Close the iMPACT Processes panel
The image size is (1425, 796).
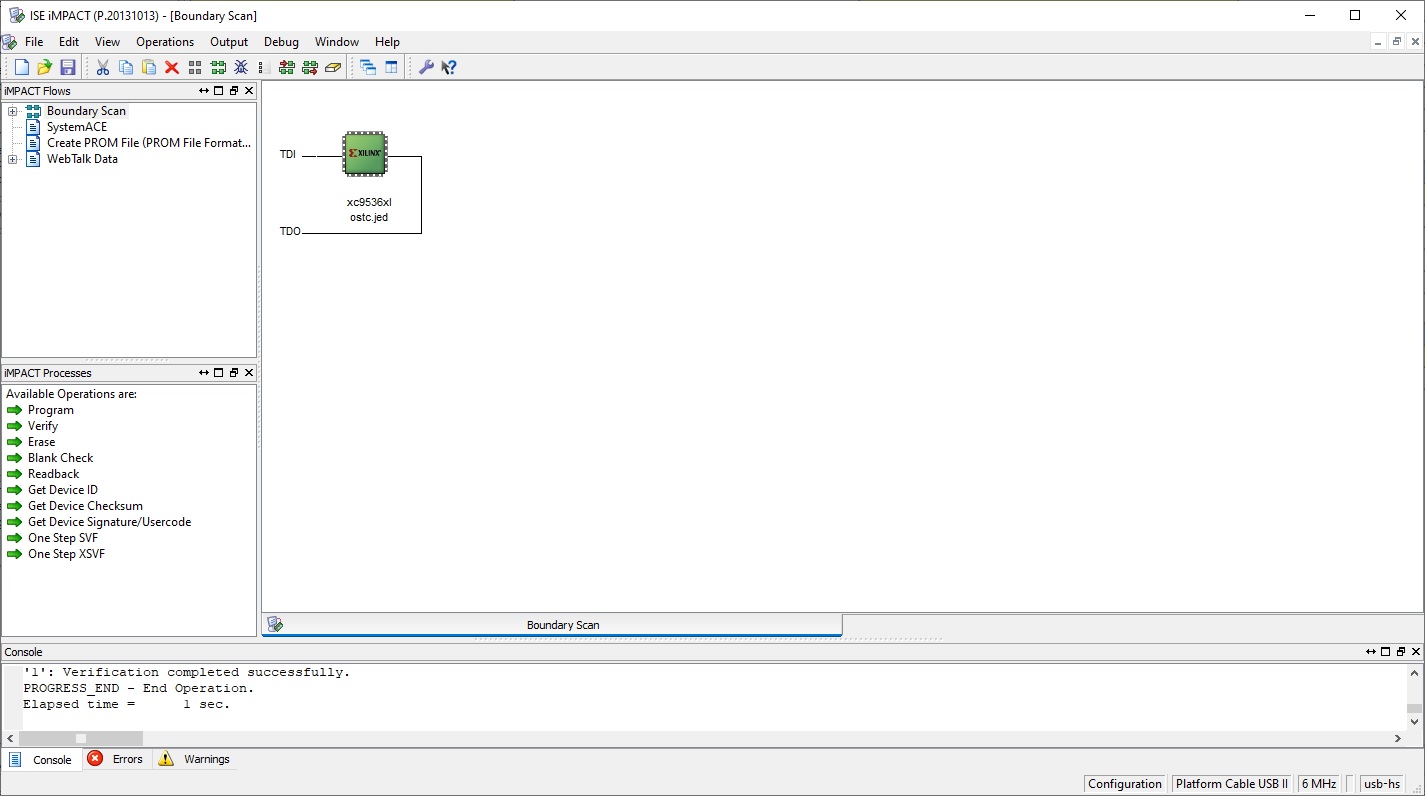coord(249,373)
